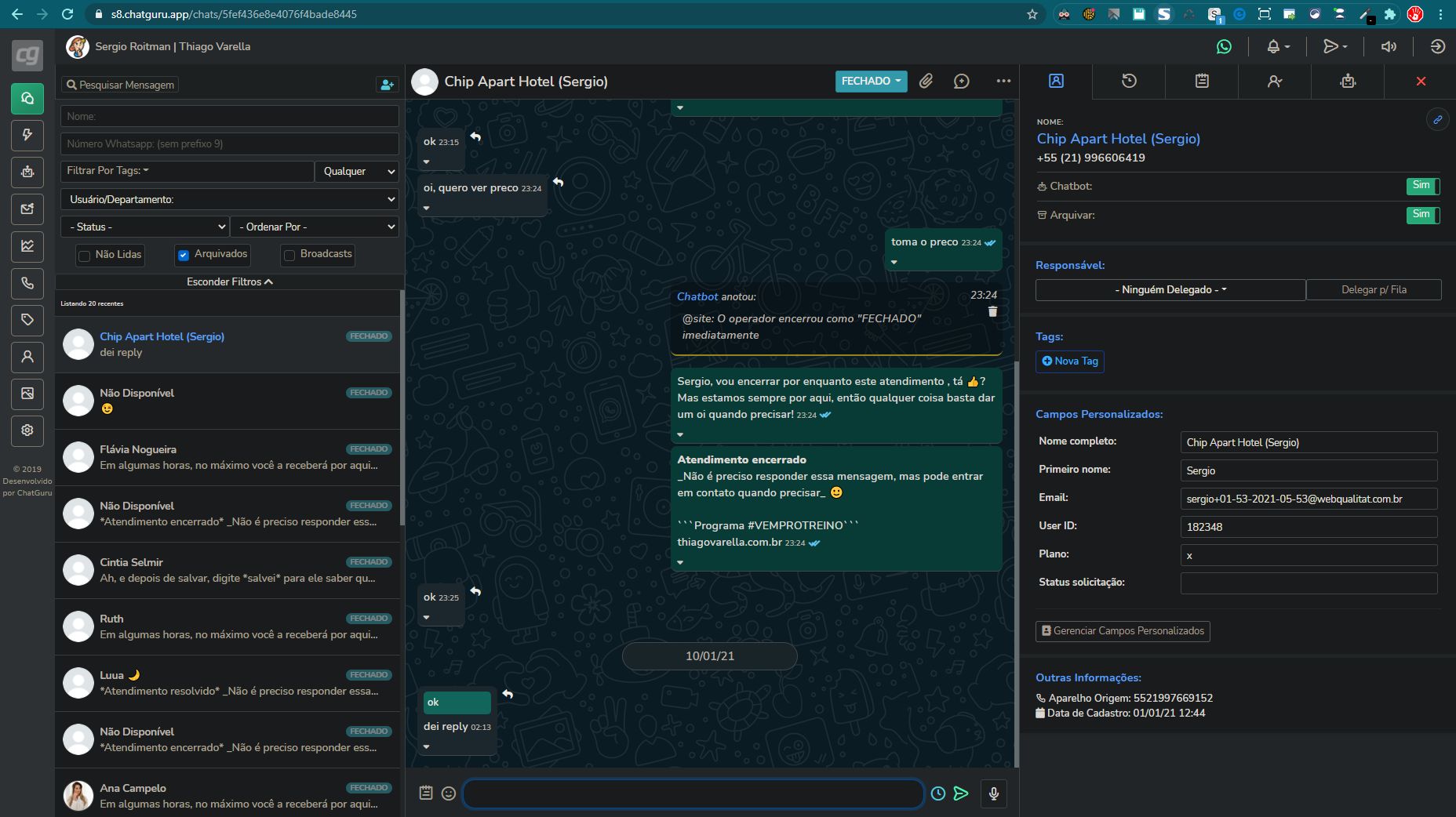Open the users sidebar section

[x=27, y=357]
